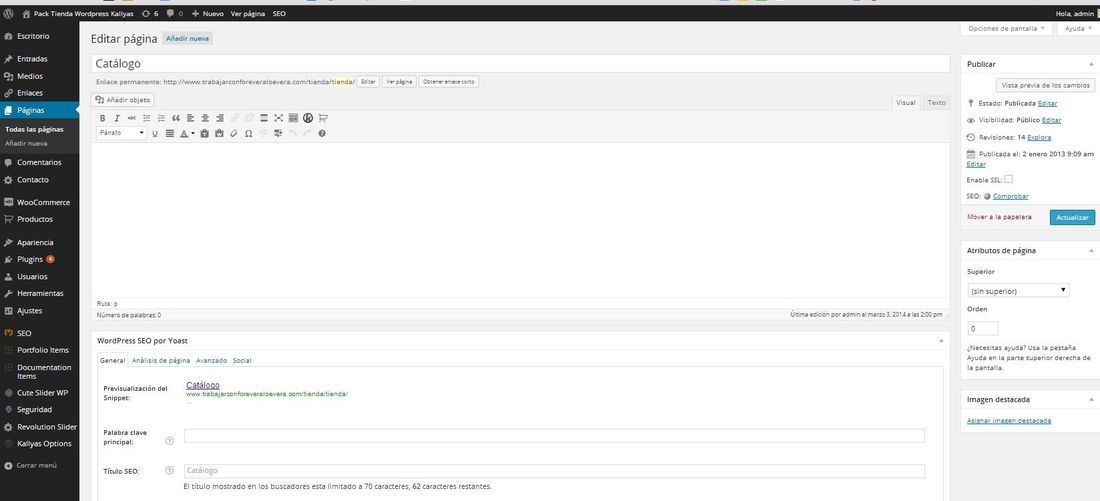The width and height of the screenshot is (1100, 501).
Task: Toggle the kitchen sink toolbar row
Action: (x=293, y=118)
